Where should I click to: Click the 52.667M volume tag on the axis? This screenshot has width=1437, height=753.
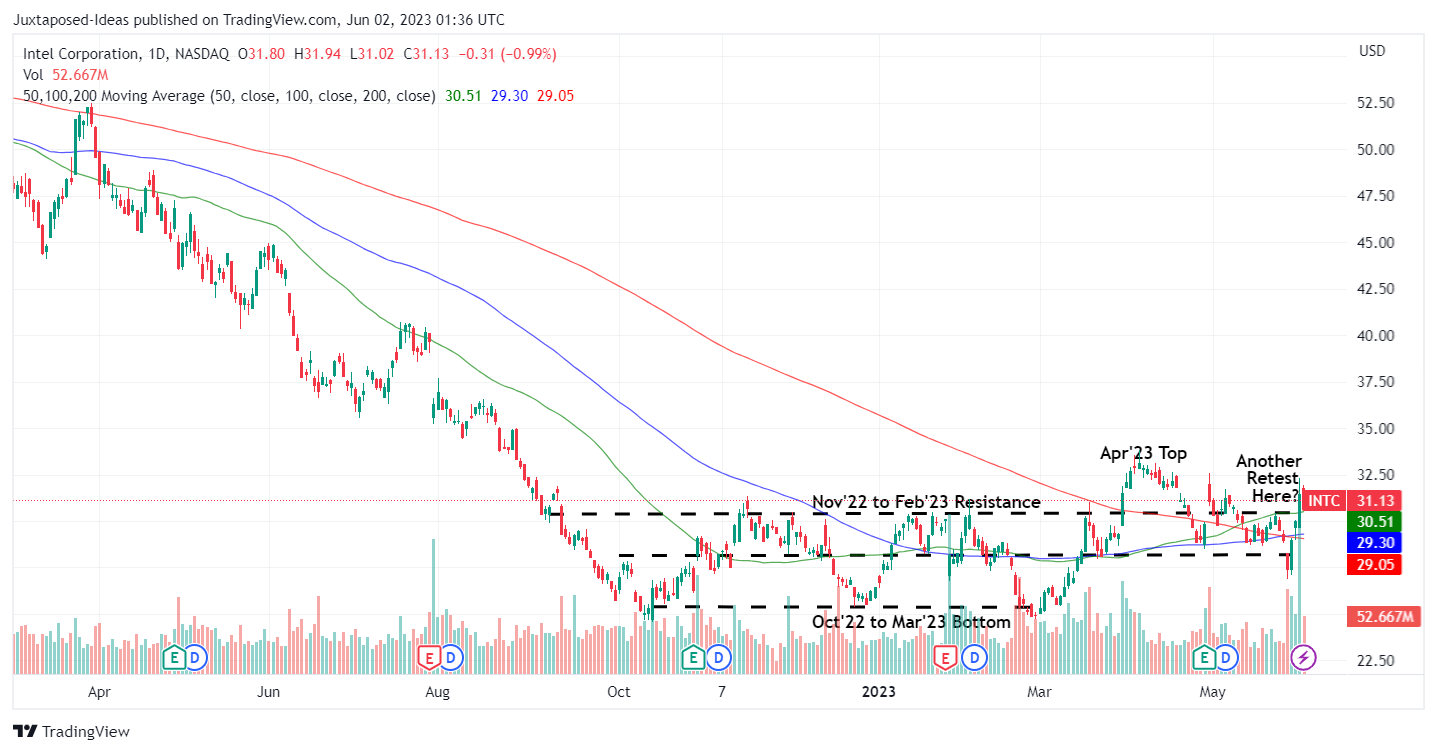(x=1385, y=616)
